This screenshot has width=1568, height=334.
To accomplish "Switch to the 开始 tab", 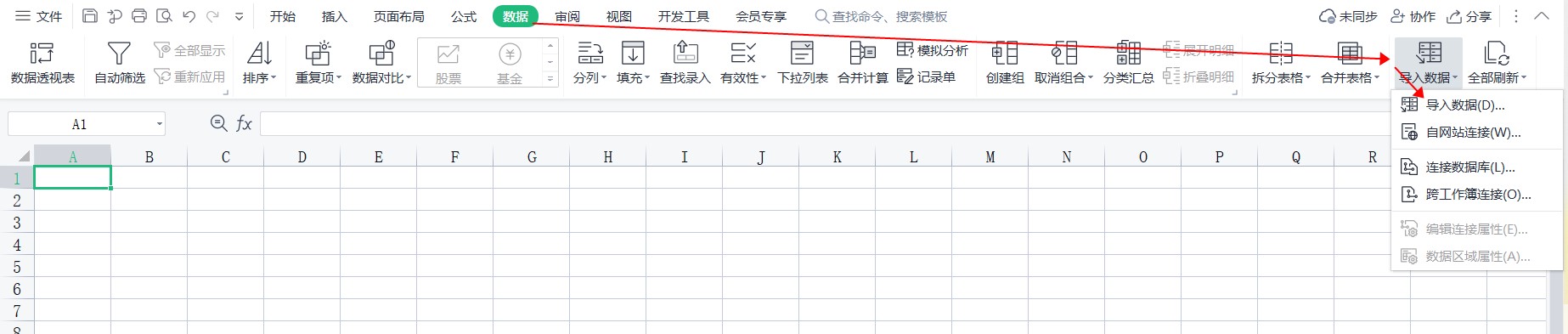I will click(x=282, y=16).
